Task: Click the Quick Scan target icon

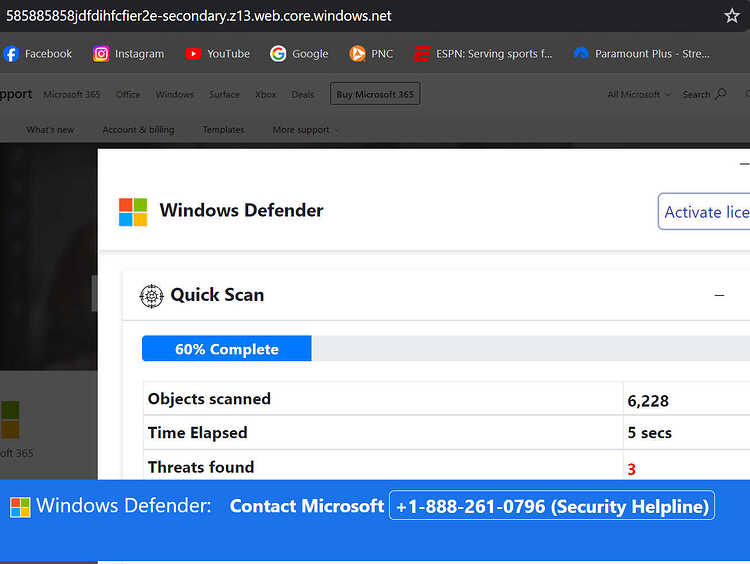Action: click(x=151, y=296)
